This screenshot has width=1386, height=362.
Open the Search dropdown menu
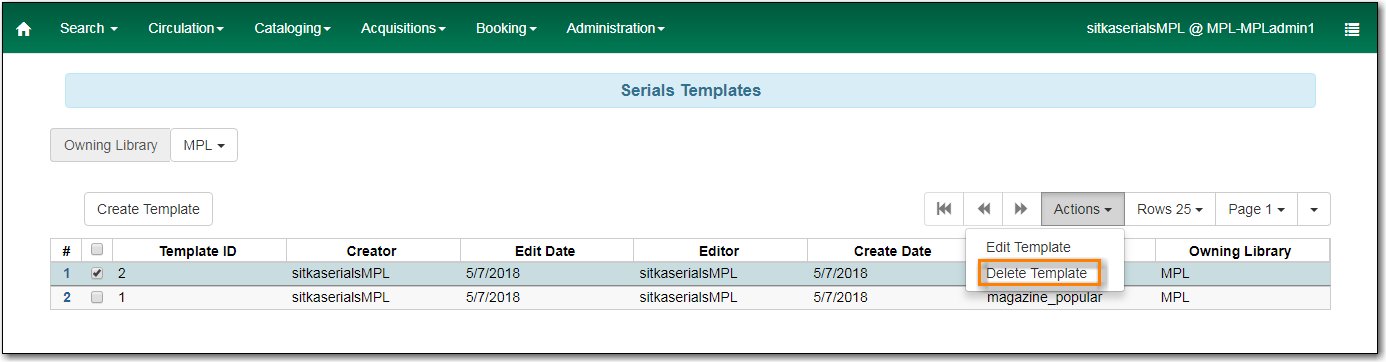89,29
